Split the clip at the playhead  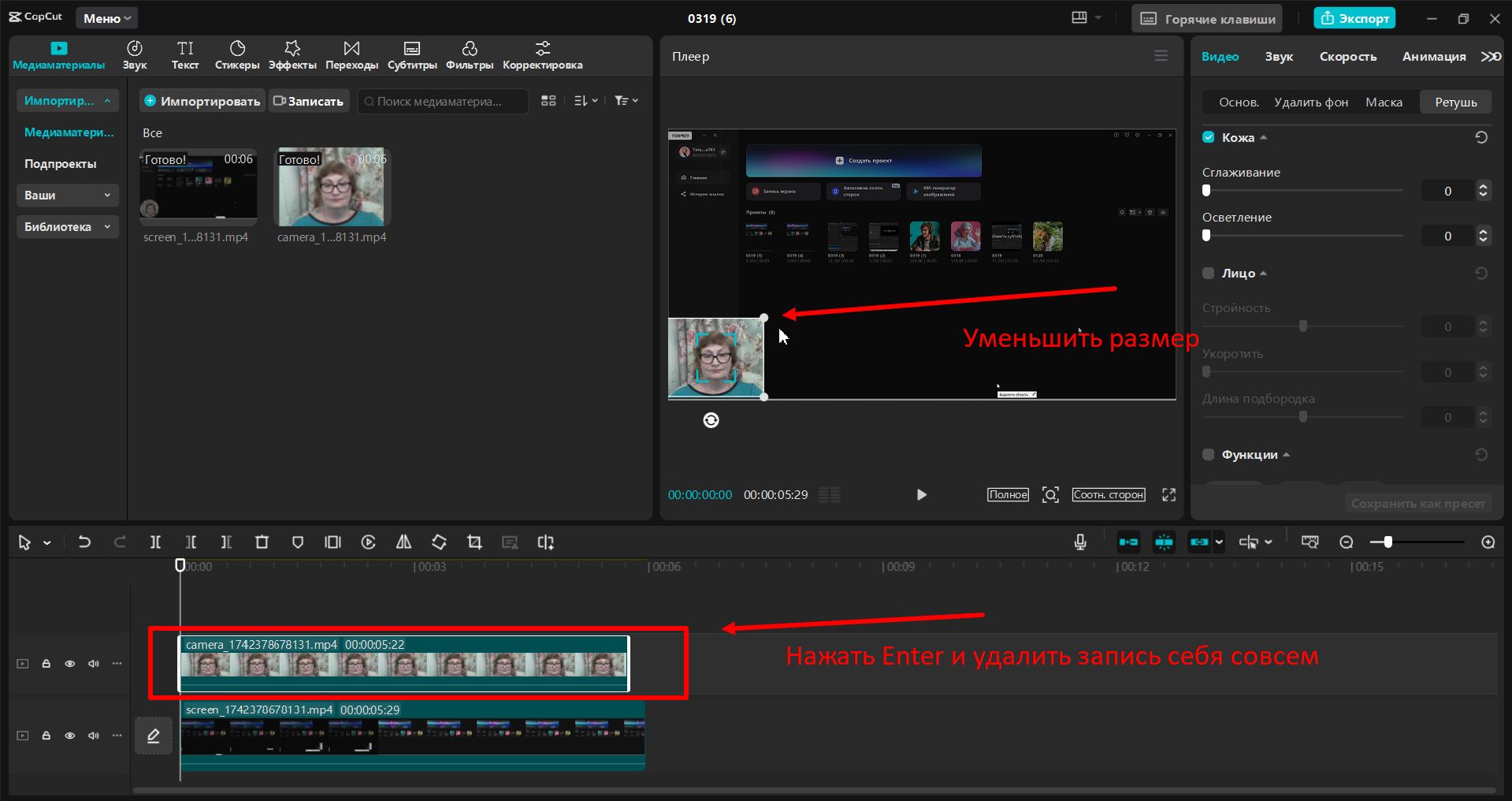point(155,542)
